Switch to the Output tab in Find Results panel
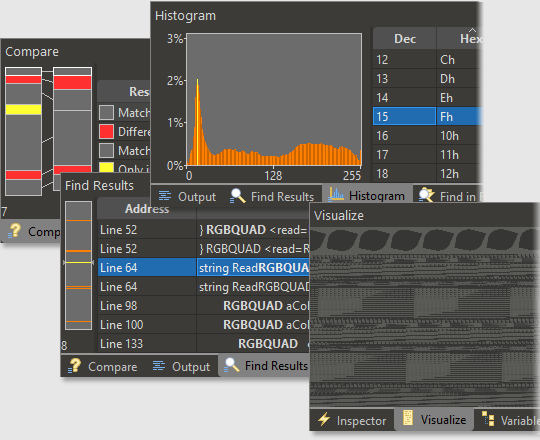This screenshot has height=440, width=540. (181, 366)
